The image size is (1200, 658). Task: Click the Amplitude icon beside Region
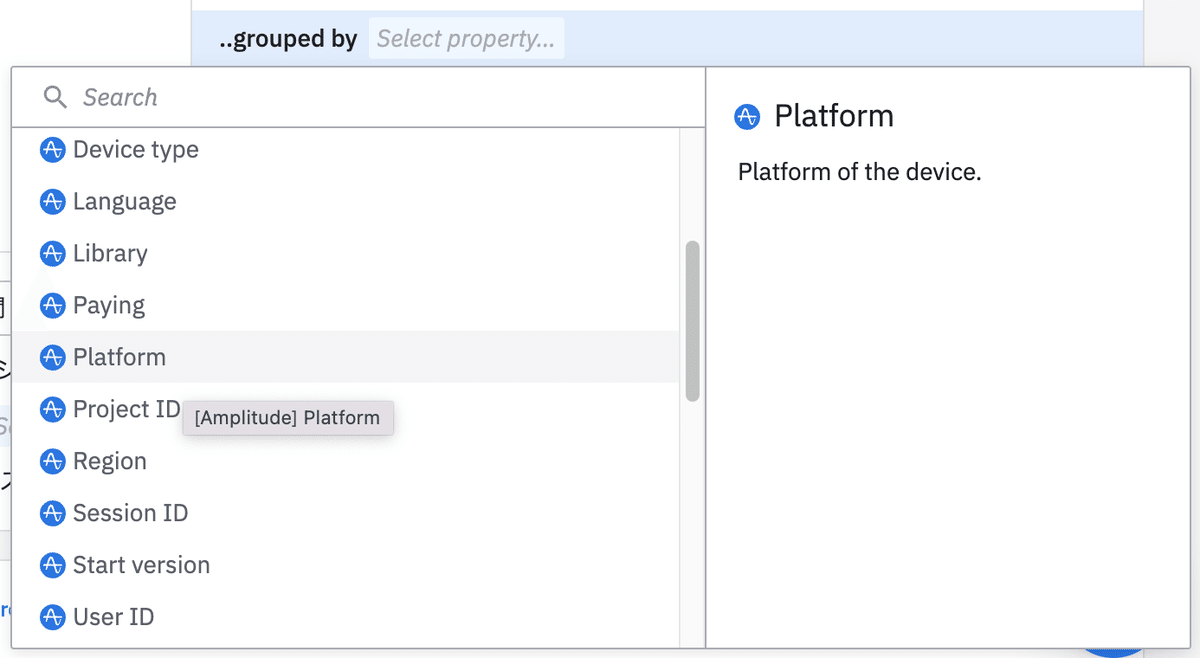(52, 462)
